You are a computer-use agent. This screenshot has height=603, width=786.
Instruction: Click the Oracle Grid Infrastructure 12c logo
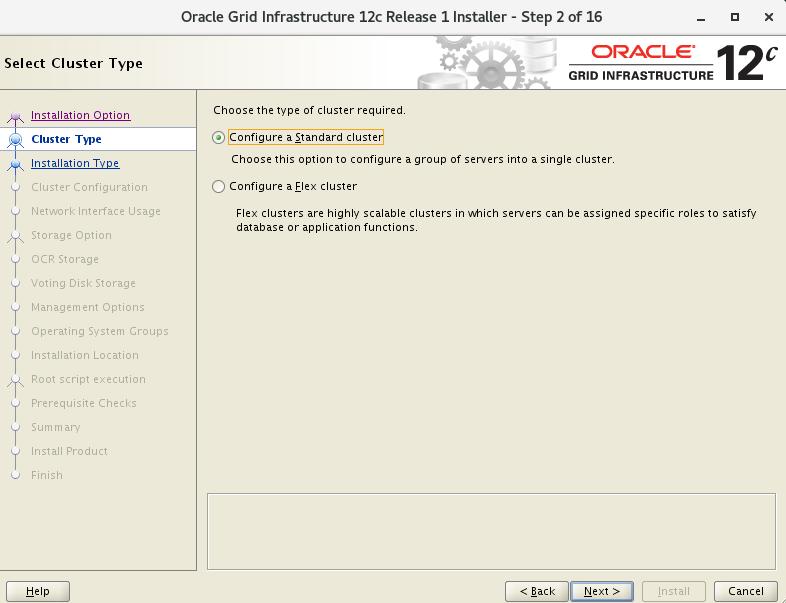coord(672,62)
